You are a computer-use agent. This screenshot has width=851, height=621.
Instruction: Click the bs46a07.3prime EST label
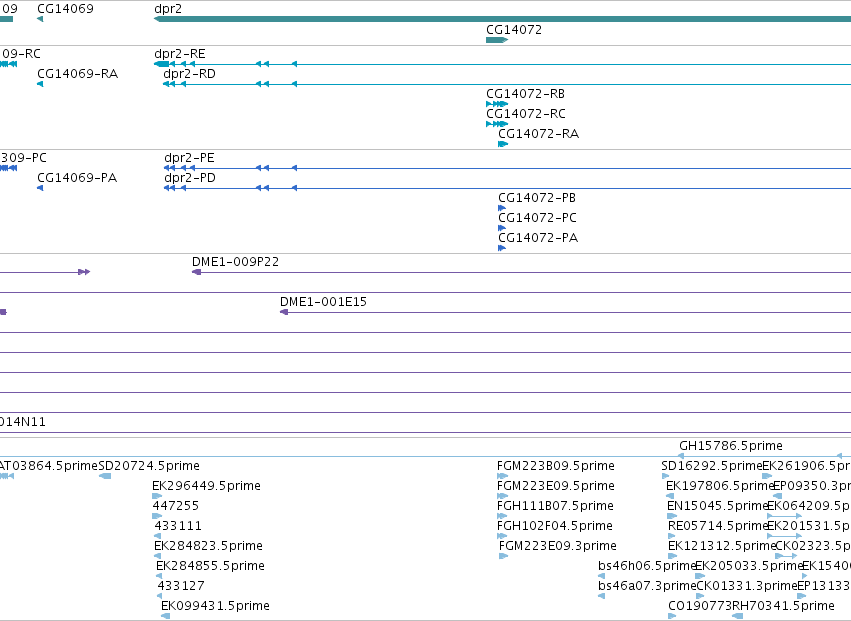pyautogui.click(x=647, y=586)
